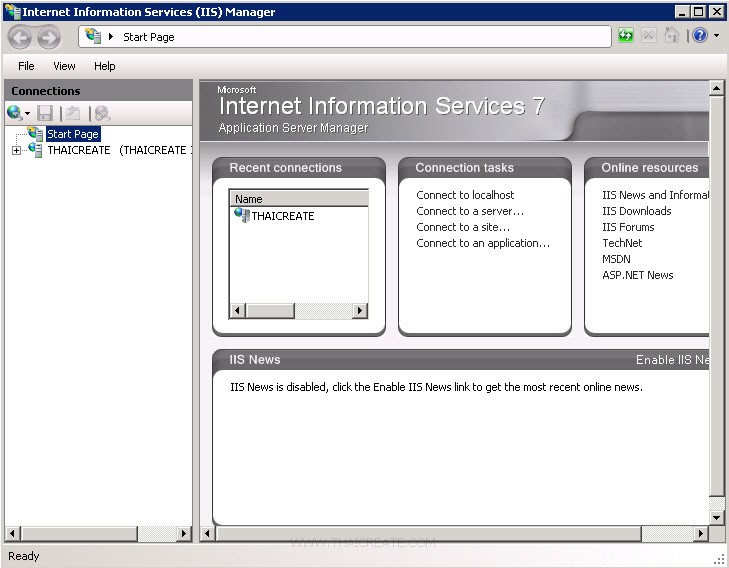
Task: Click the Start Page address bar field
Action: point(345,37)
